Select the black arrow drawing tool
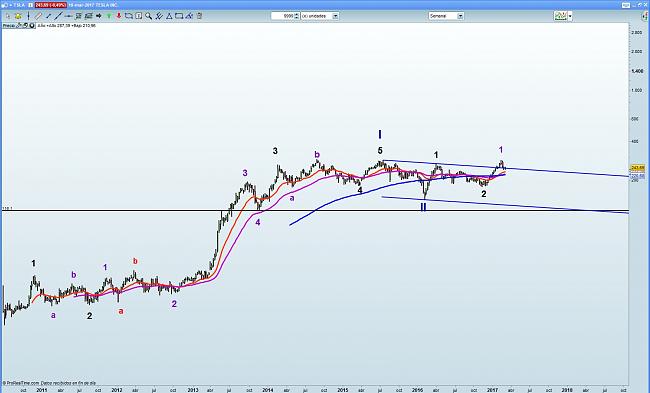The image size is (650, 393). click(x=99, y=16)
